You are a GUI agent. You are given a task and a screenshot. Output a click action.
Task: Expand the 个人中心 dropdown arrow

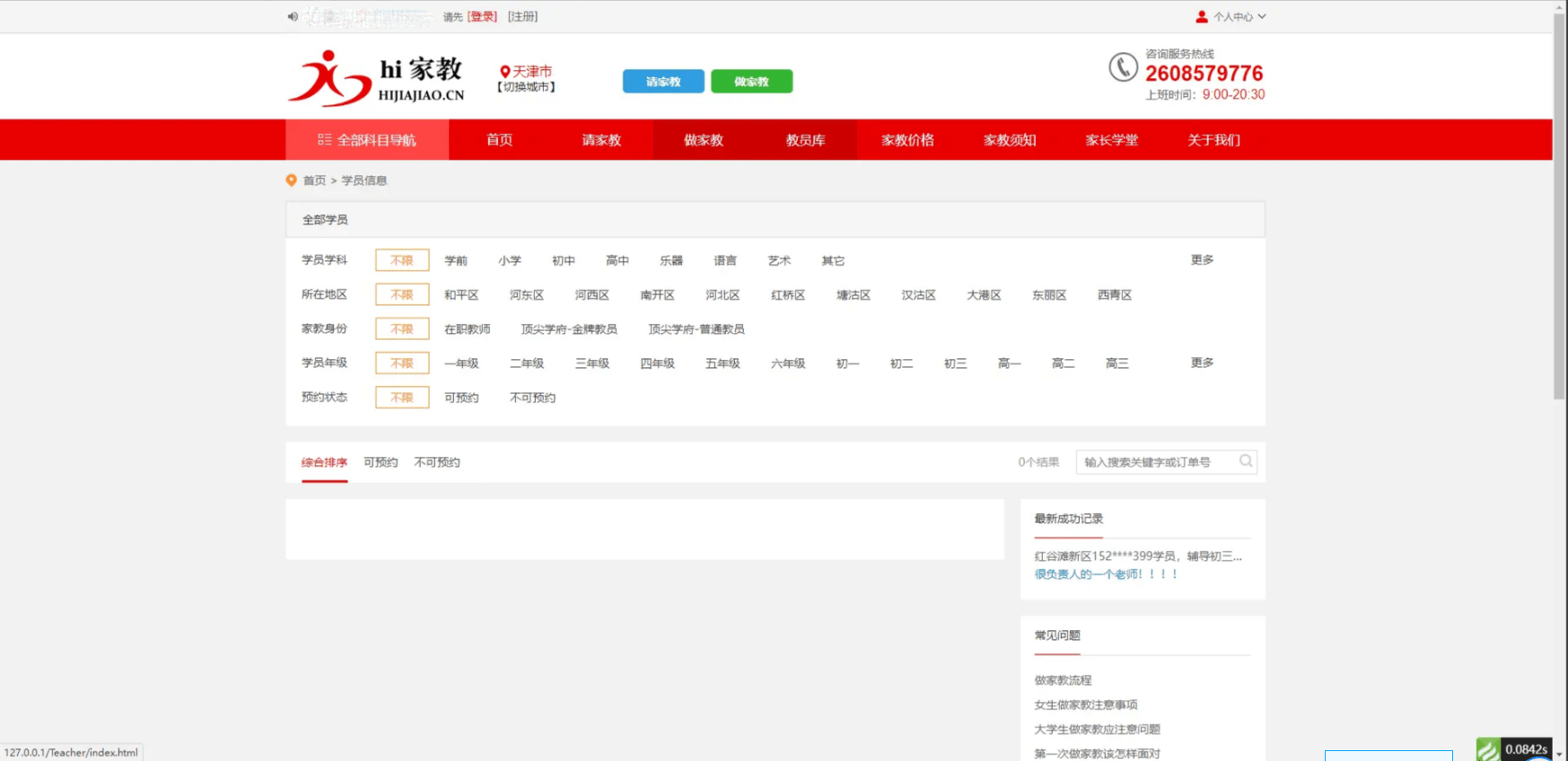[x=1261, y=16]
